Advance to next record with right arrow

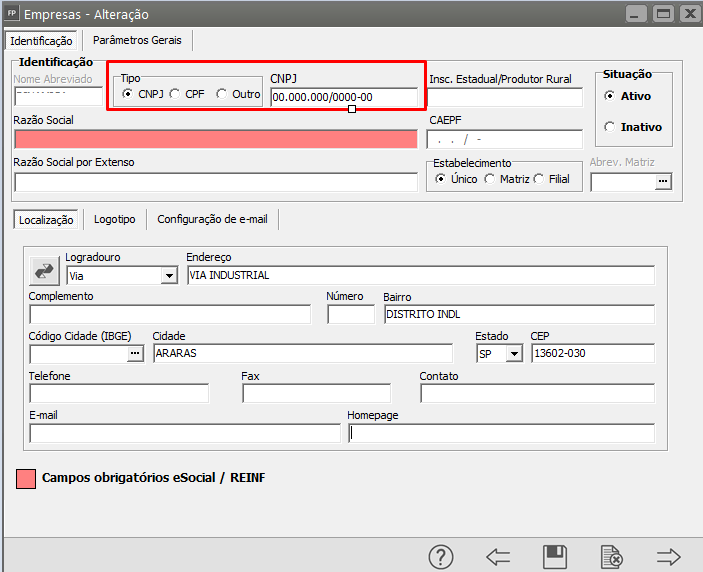coord(668,557)
